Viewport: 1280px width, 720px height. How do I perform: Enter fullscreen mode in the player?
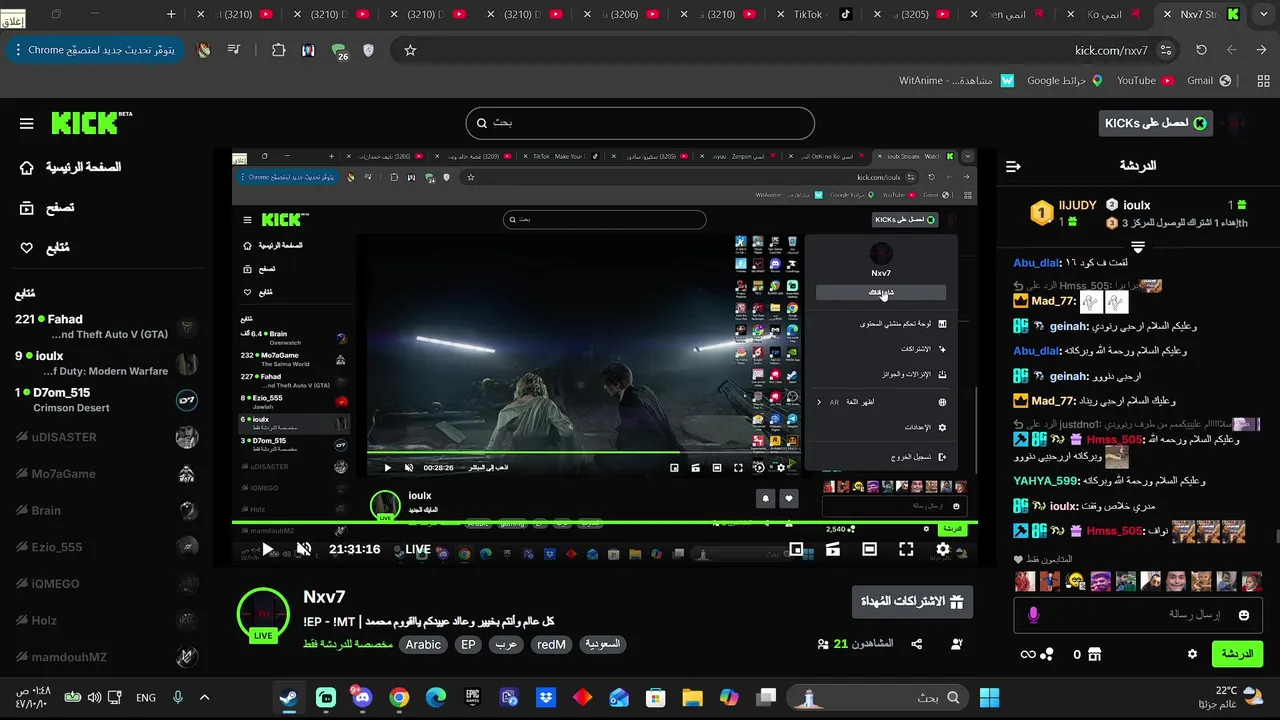coord(906,549)
